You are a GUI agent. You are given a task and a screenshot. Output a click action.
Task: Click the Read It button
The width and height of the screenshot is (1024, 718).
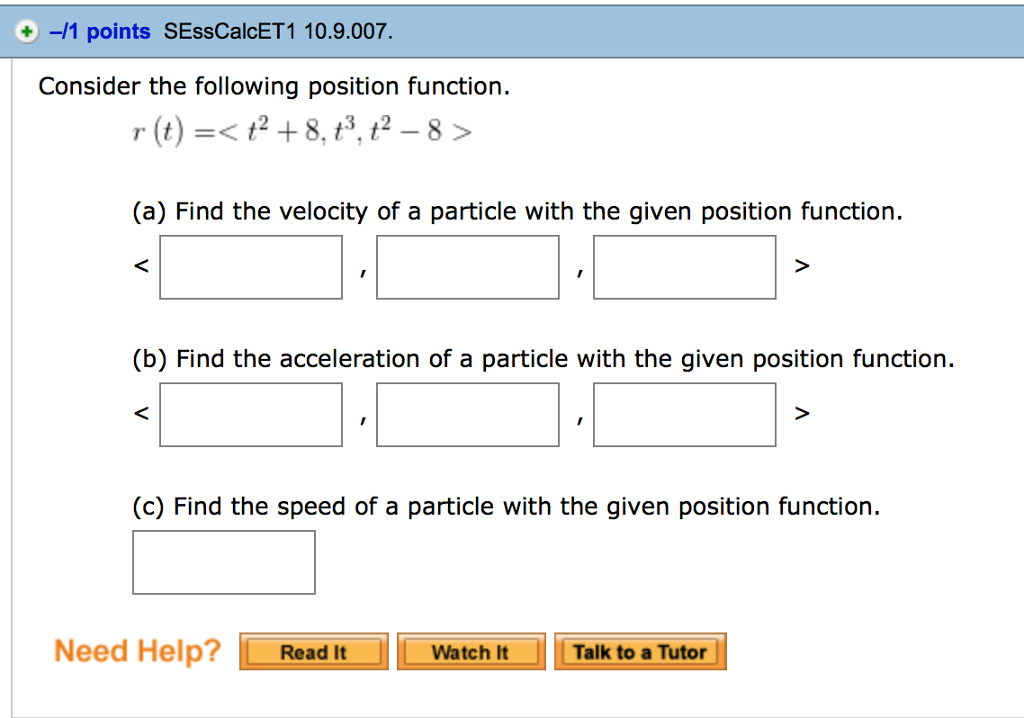click(313, 651)
